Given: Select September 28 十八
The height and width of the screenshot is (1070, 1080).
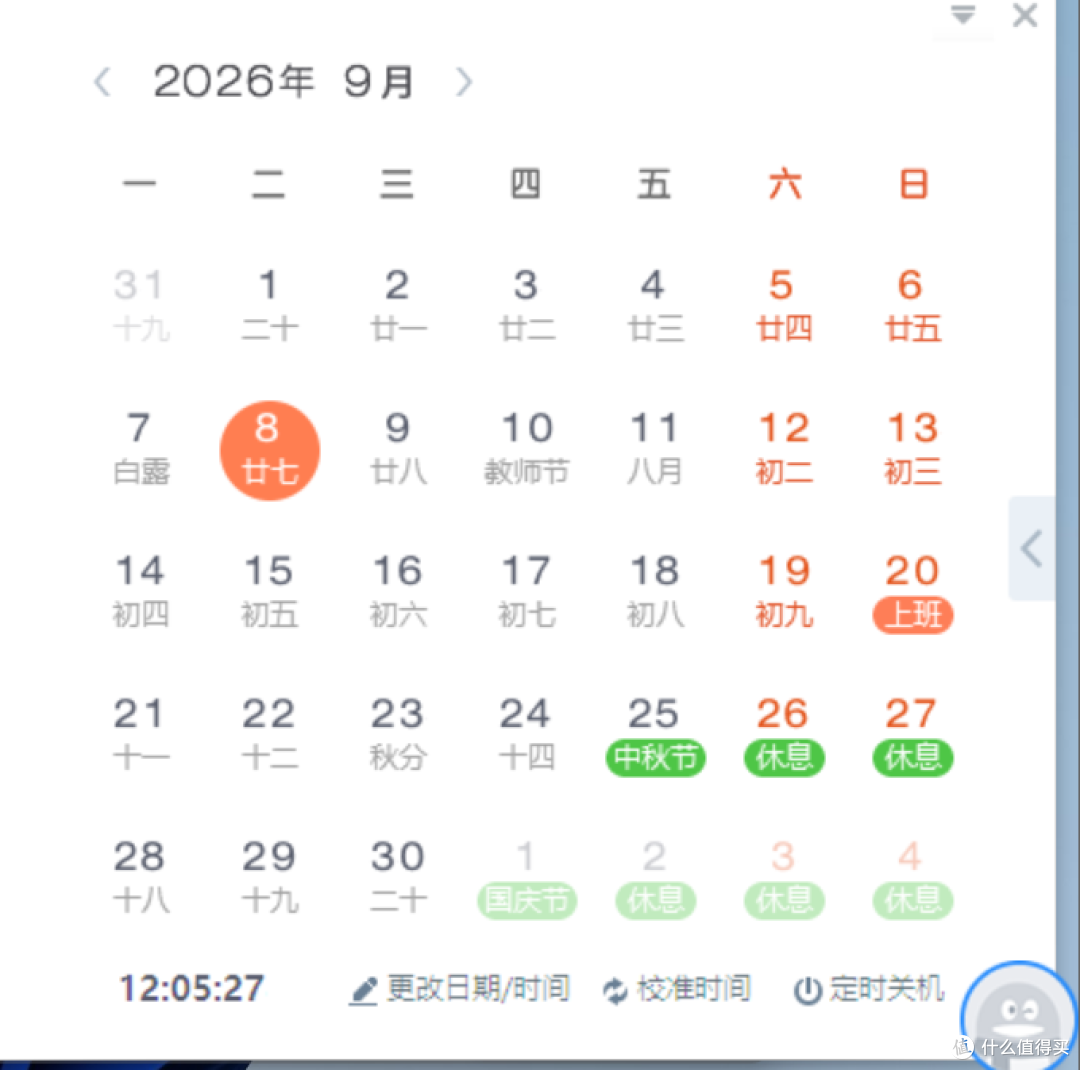Looking at the screenshot, I should coord(141,877).
